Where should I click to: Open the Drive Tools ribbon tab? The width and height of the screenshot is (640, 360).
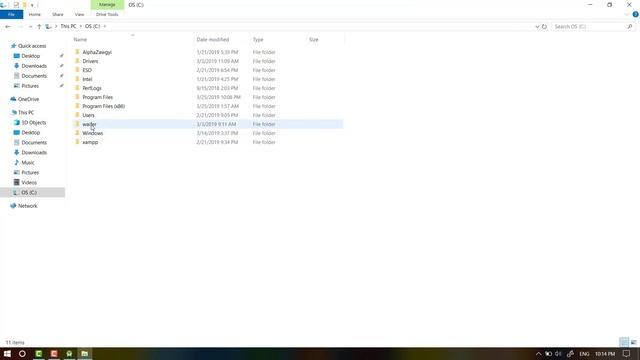tap(107, 14)
